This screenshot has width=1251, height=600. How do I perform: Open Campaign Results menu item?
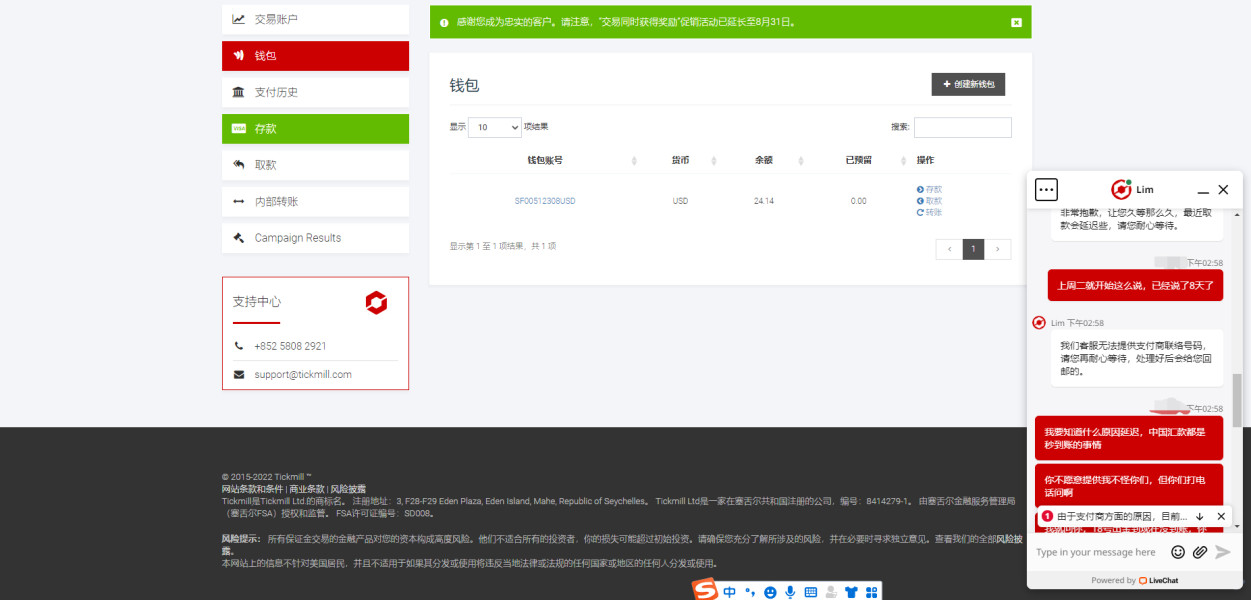[315, 238]
